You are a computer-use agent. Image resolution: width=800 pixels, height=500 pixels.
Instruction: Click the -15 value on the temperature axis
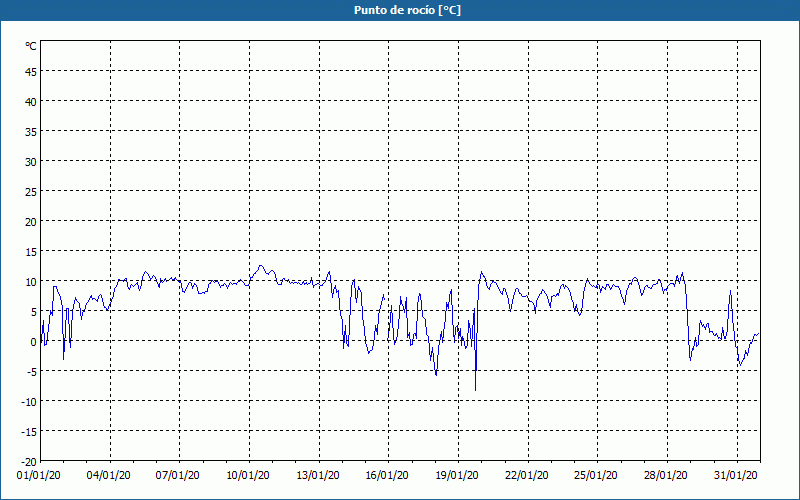(29, 432)
